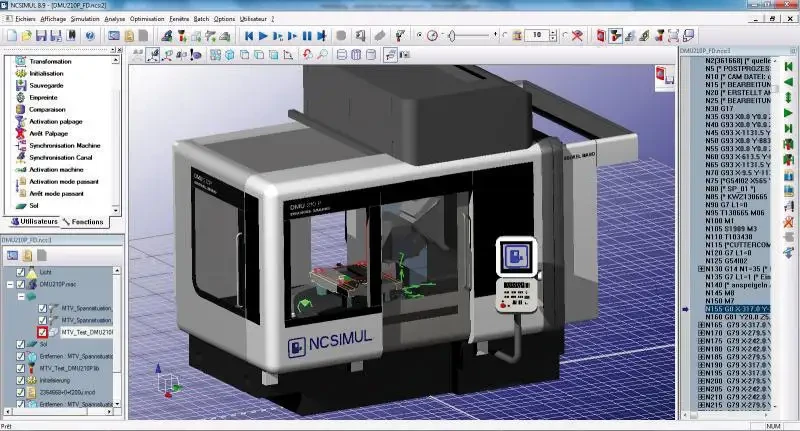
Task: Open the Optimisation menu
Action: (x=147, y=19)
